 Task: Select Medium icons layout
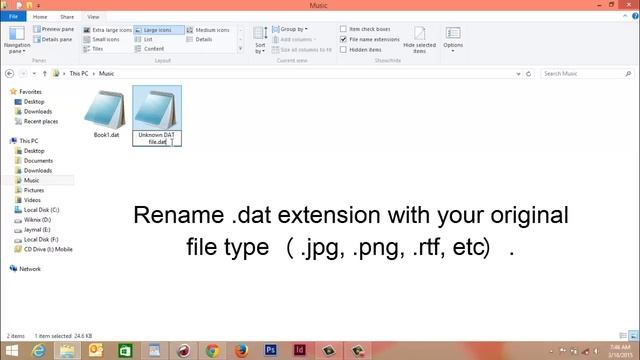(x=208, y=30)
